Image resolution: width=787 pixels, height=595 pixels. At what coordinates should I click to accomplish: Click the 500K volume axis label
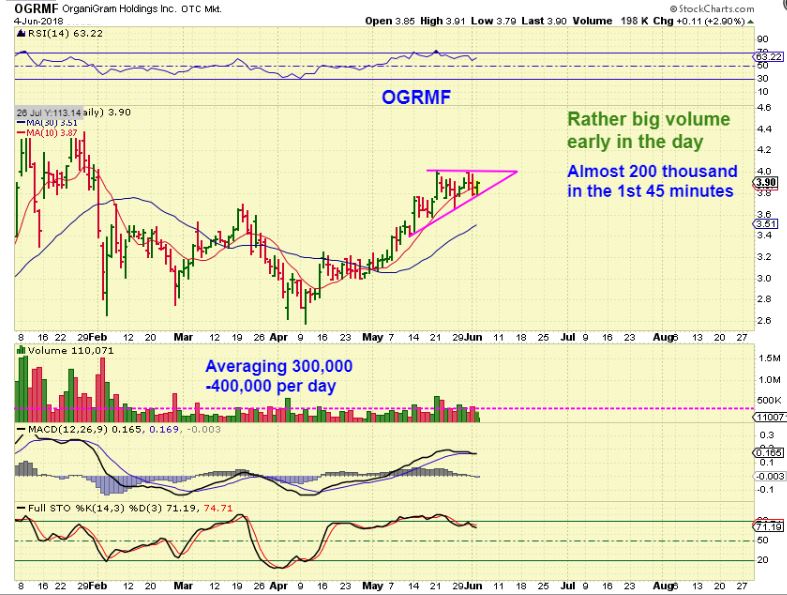coord(769,400)
